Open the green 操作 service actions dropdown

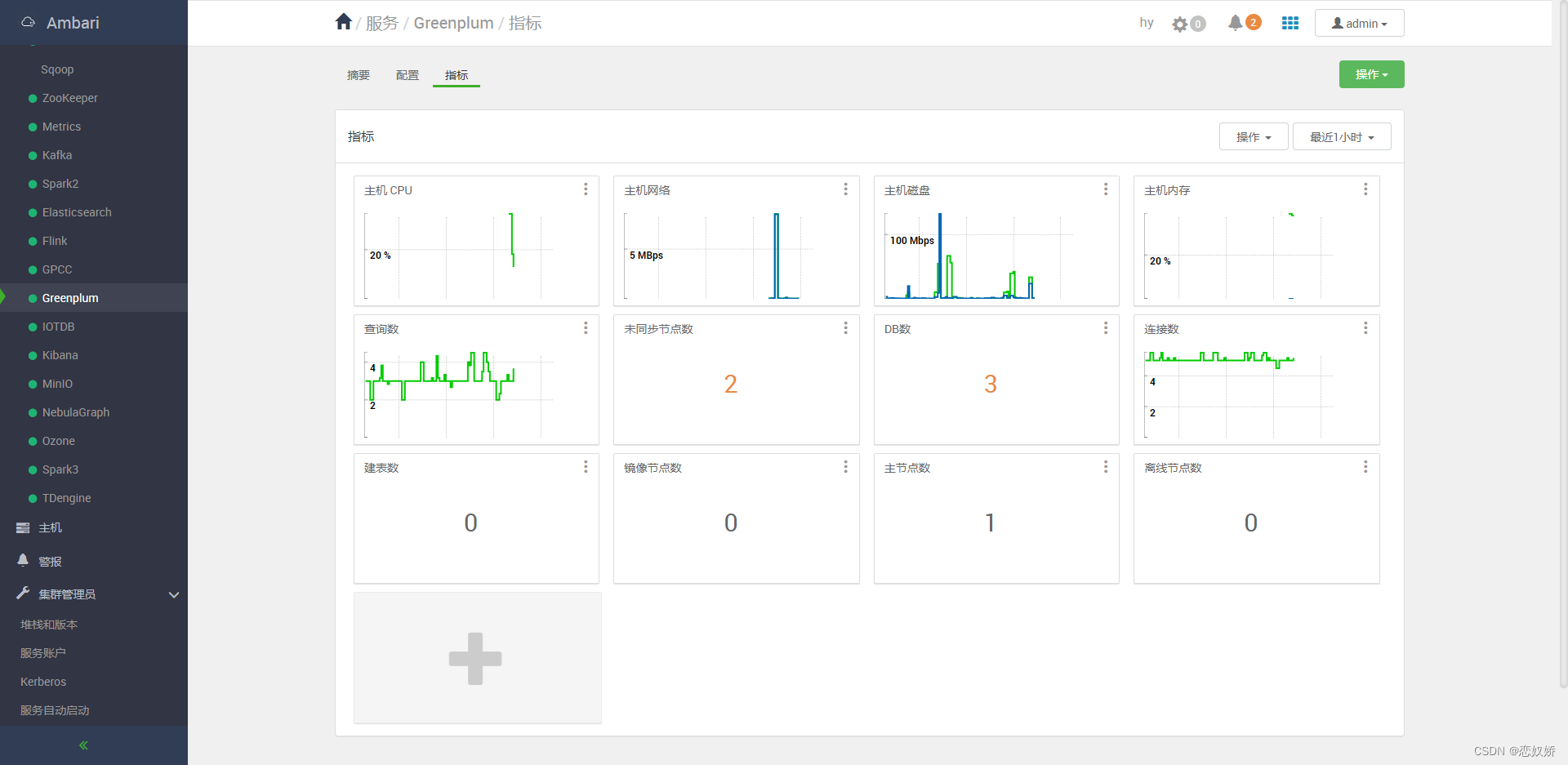tap(1371, 74)
